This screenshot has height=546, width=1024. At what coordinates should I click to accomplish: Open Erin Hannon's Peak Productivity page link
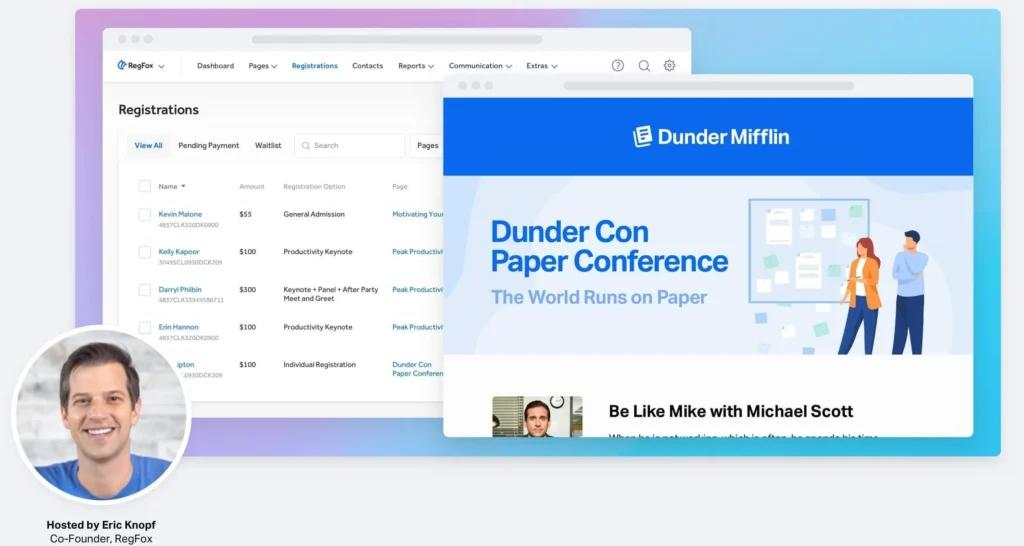(x=417, y=327)
